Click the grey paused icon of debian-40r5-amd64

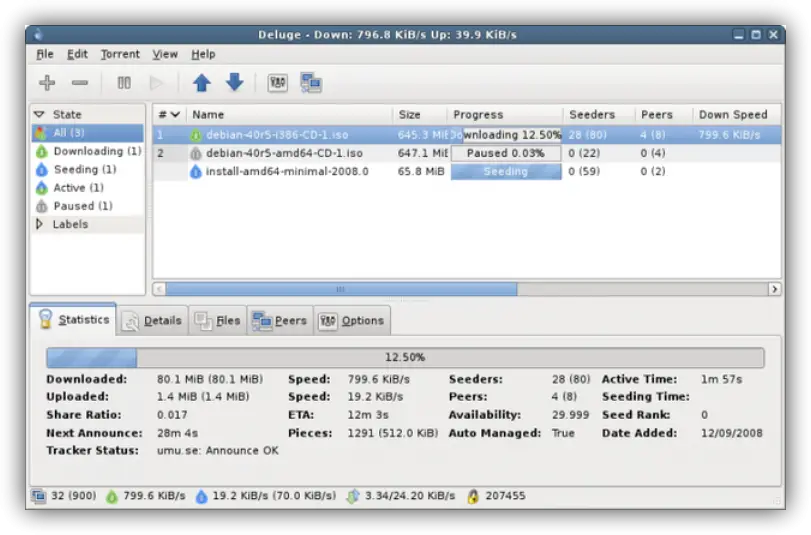[x=196, y=154]
